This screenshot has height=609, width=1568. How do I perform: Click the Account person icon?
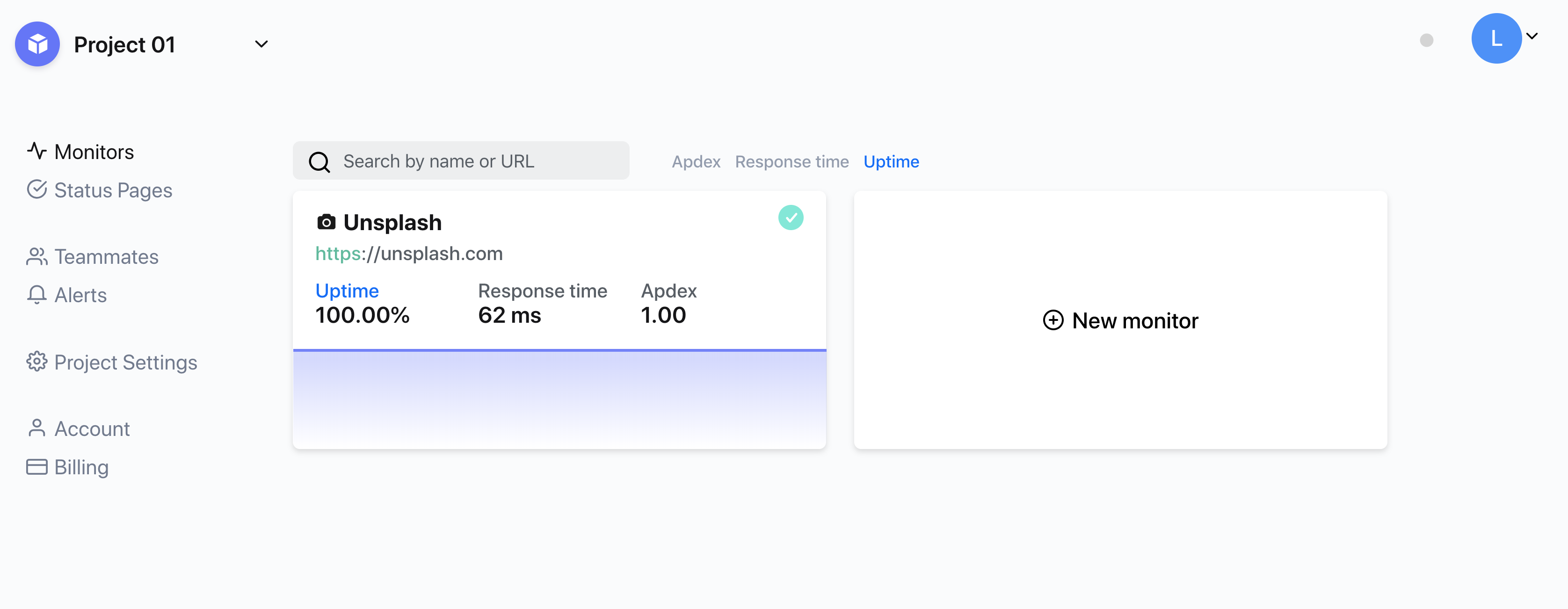[36, 428]
